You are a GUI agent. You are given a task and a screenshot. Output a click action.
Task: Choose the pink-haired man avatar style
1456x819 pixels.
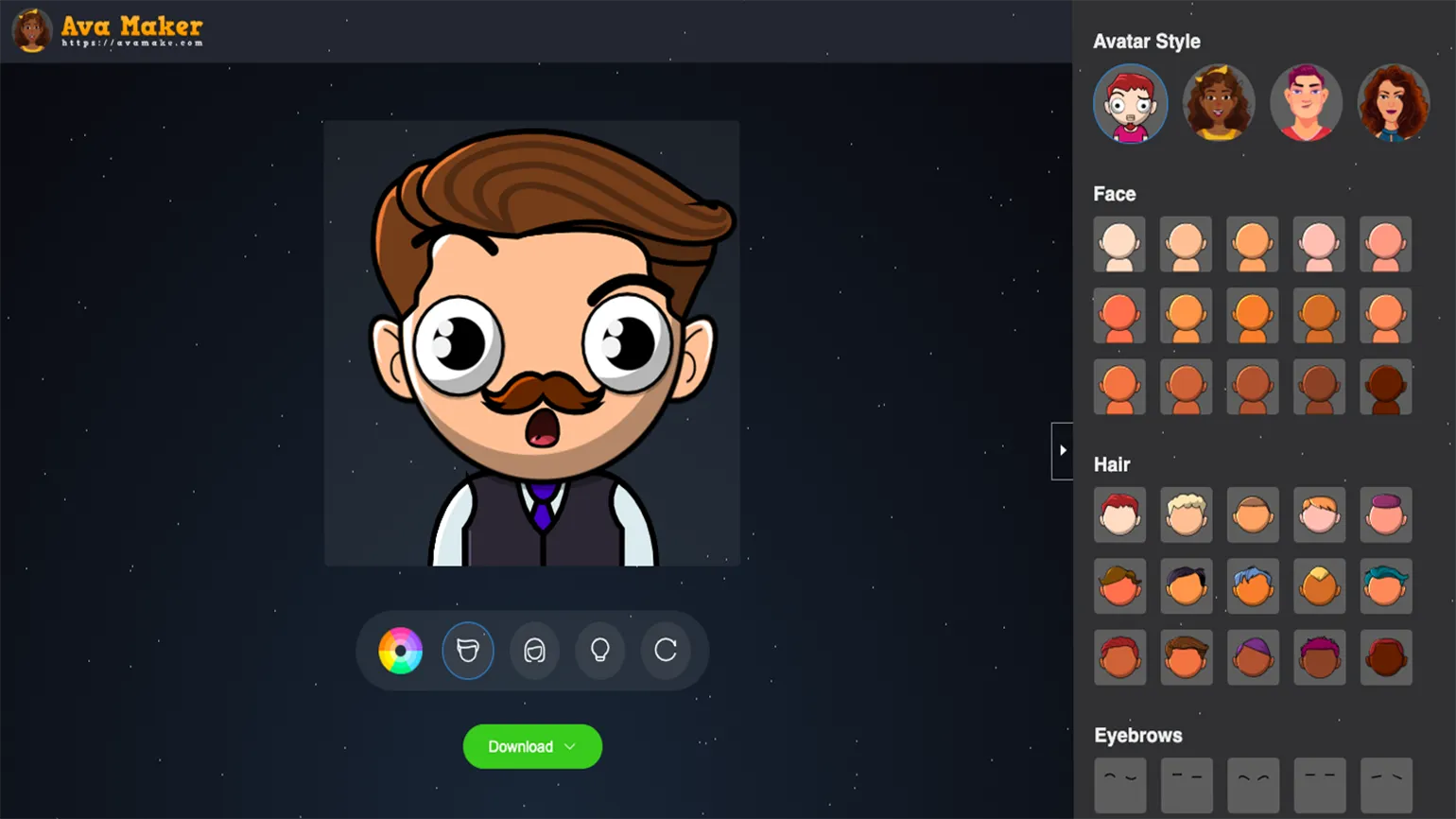1306,104
